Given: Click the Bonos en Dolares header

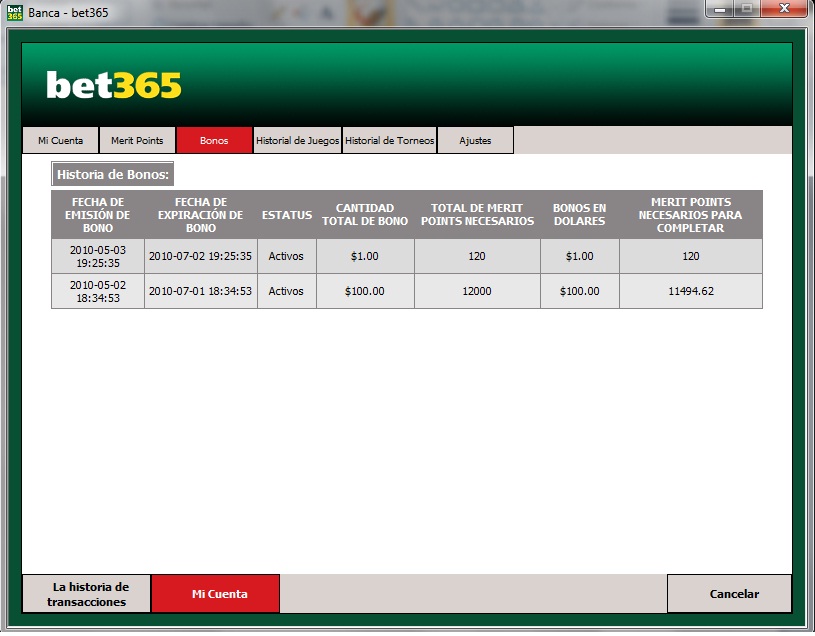Looking at the screenshot, I should click(x=580, y=215).
